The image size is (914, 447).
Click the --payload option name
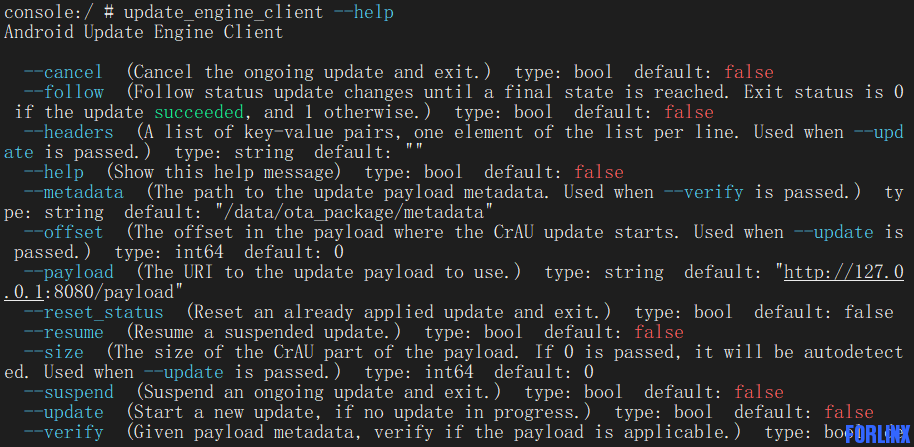pyautogui.click(x=69, y=272)
